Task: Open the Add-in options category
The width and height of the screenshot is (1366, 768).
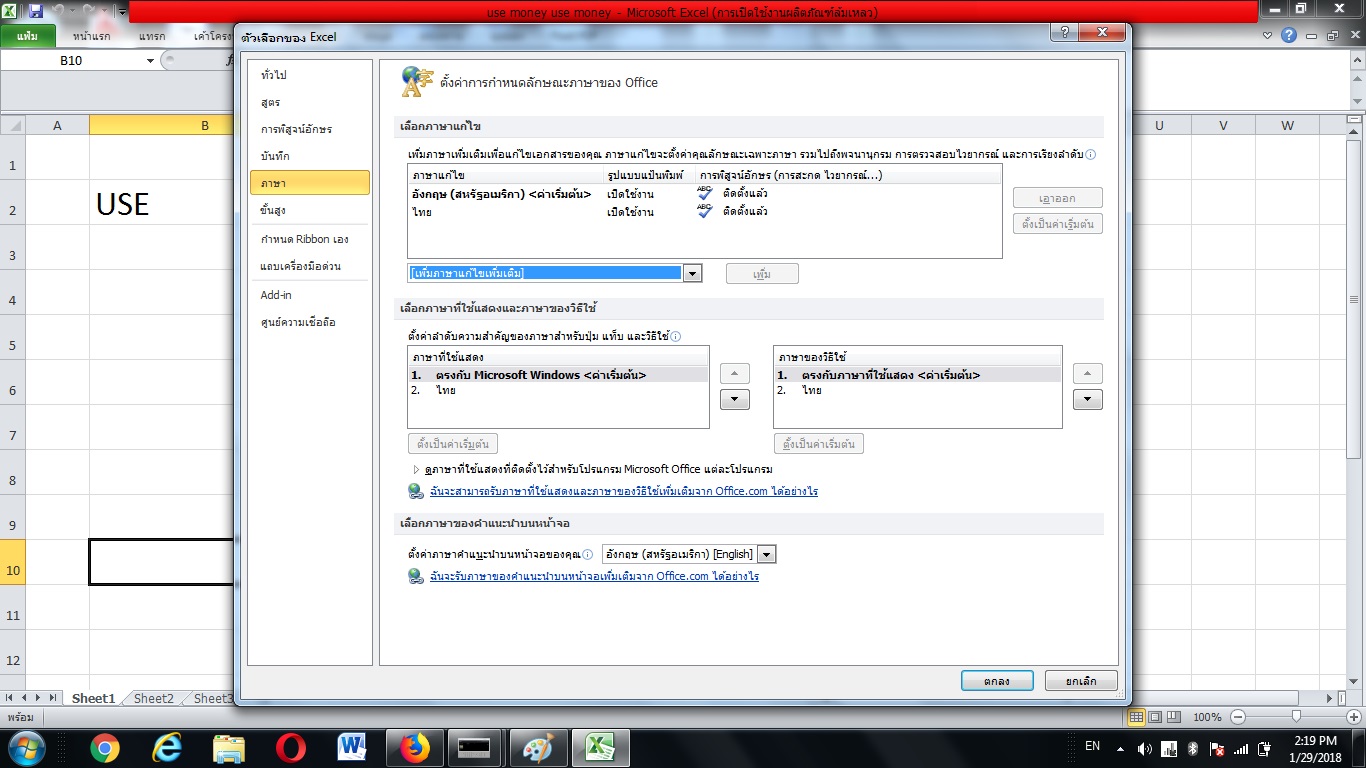Action: [309, 295]
